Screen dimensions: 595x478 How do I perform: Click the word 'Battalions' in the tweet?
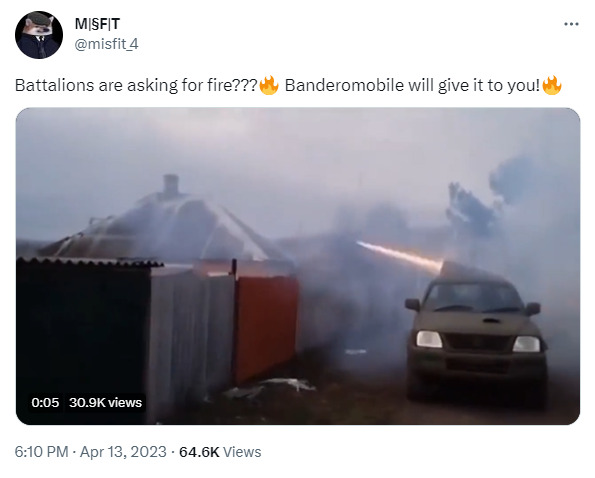(x=54, y=85)
